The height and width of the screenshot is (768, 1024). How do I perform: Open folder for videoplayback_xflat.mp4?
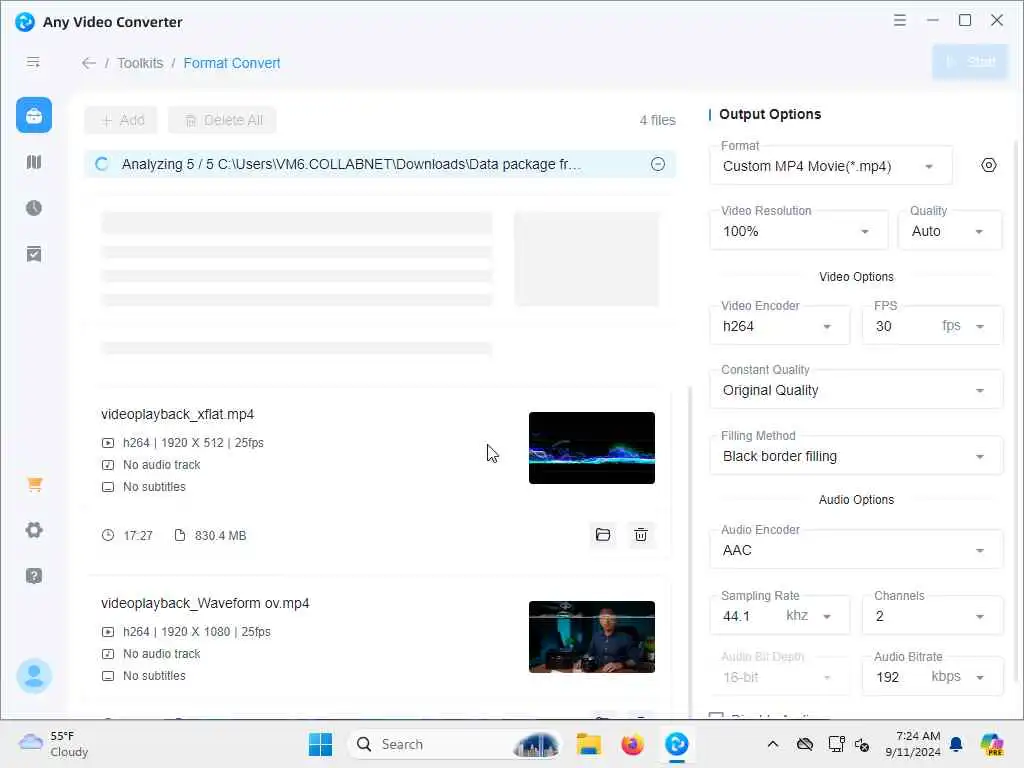click(x=603, y=535)
